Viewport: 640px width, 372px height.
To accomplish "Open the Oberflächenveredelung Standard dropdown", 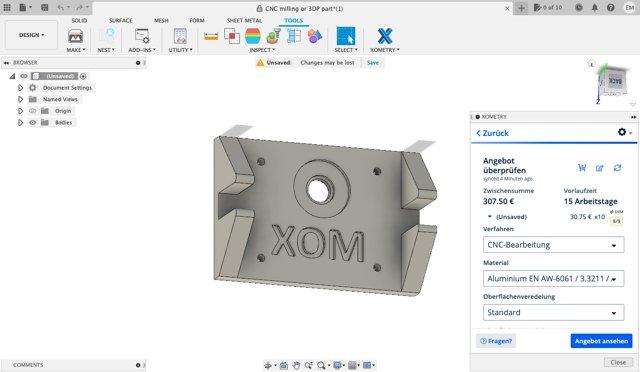I will tap(553, 312).
